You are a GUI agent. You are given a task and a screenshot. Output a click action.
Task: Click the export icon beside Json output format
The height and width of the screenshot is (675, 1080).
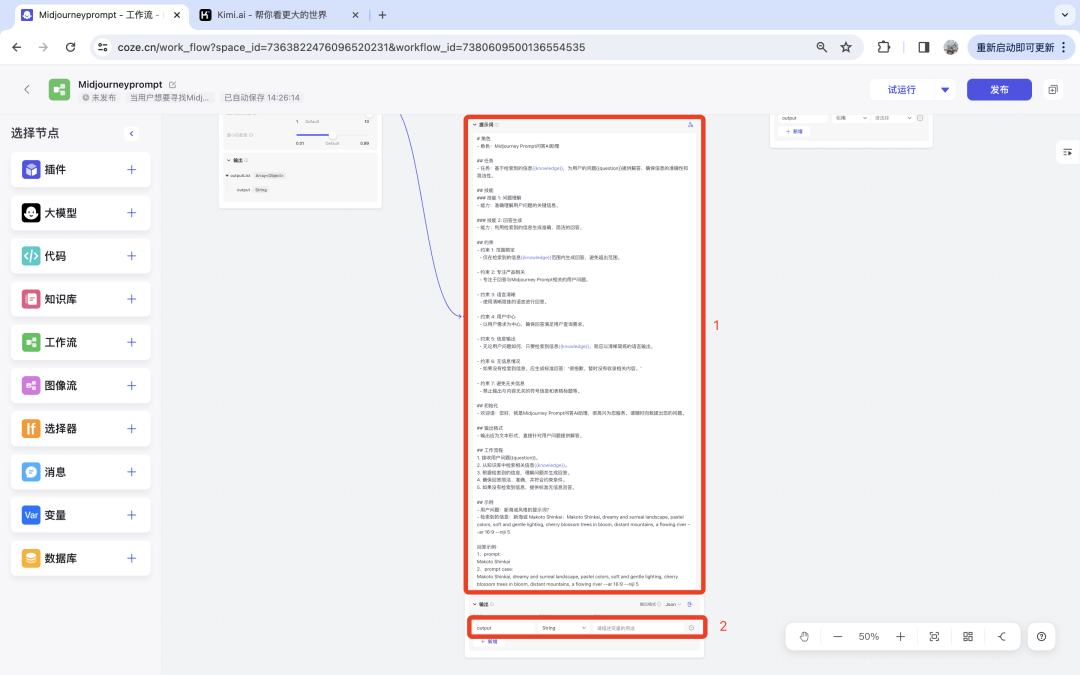tap(689, 604)
